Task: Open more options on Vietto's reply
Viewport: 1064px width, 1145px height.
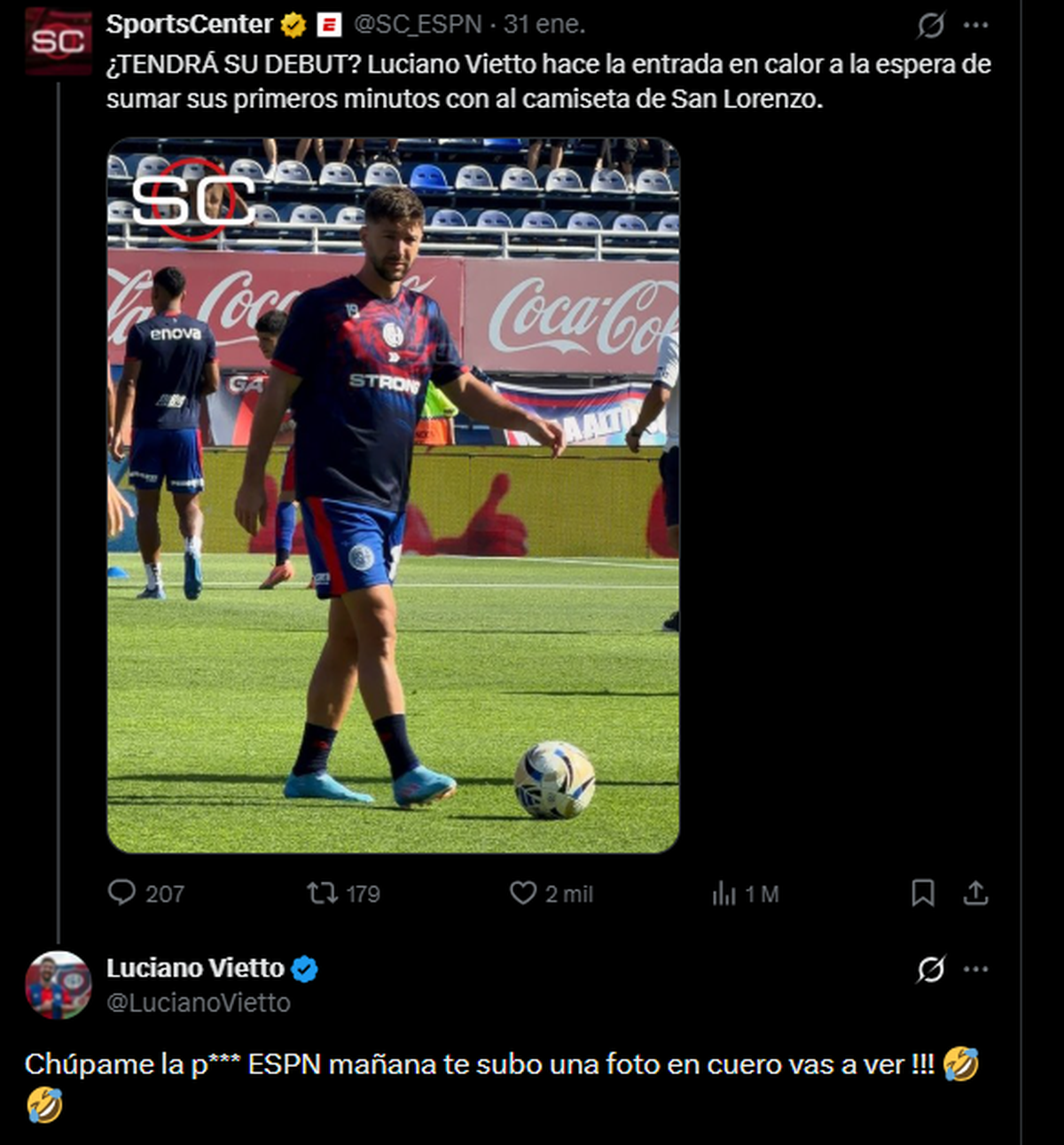Action: coord(975,969)
